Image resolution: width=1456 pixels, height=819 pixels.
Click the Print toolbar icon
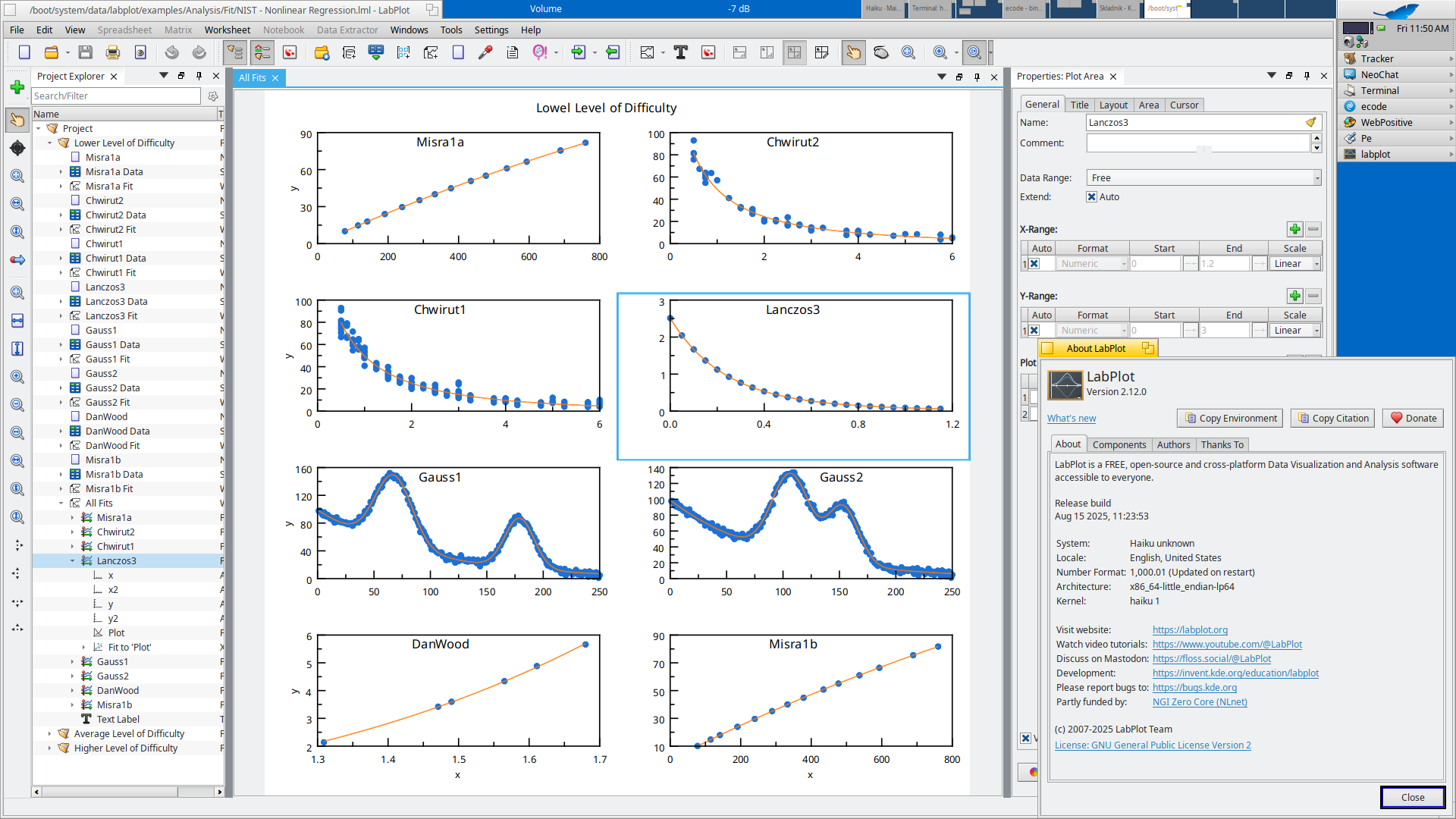(x=113, y=52)
